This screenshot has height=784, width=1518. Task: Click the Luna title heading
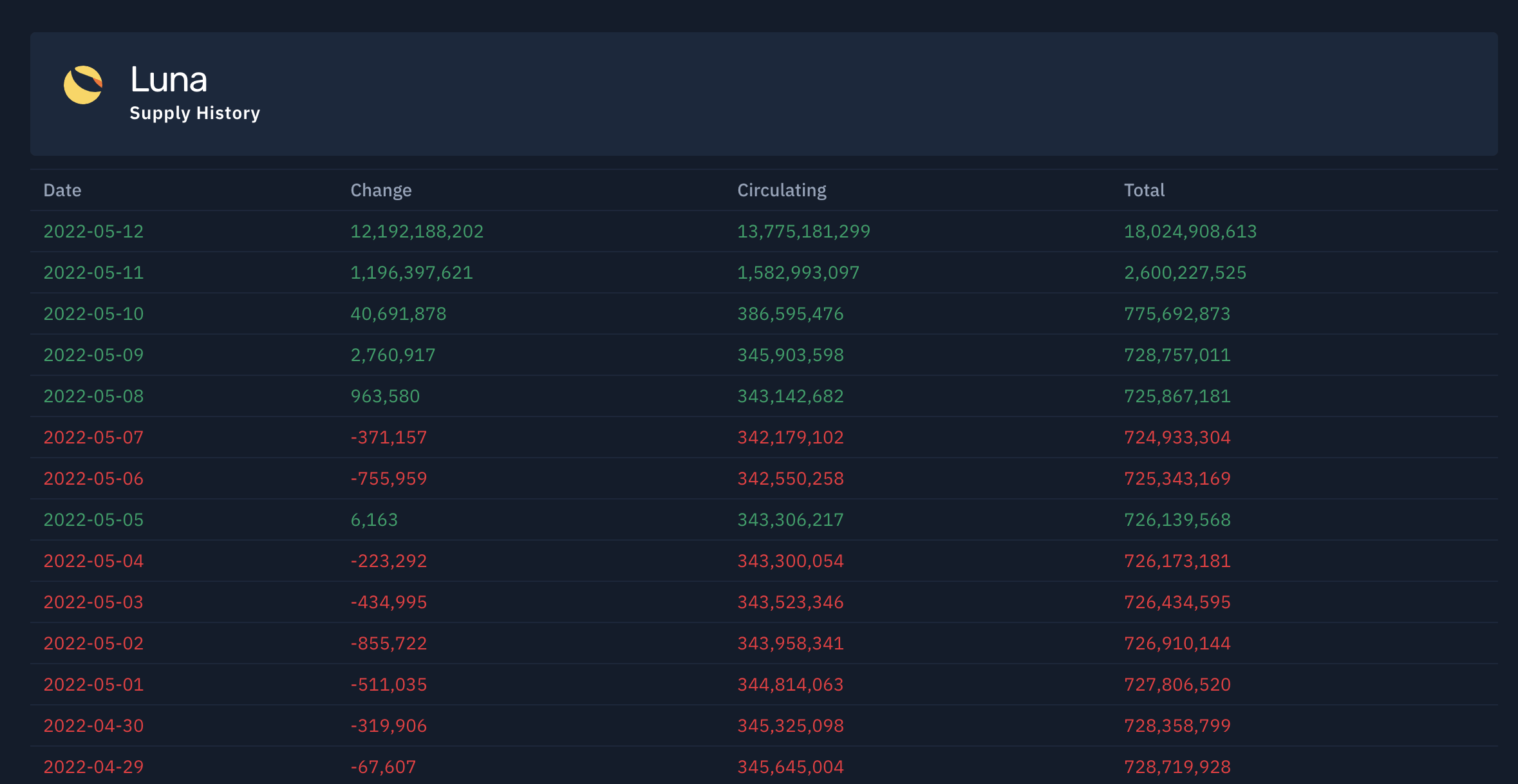pyautogui.click(x=169, y=80)
